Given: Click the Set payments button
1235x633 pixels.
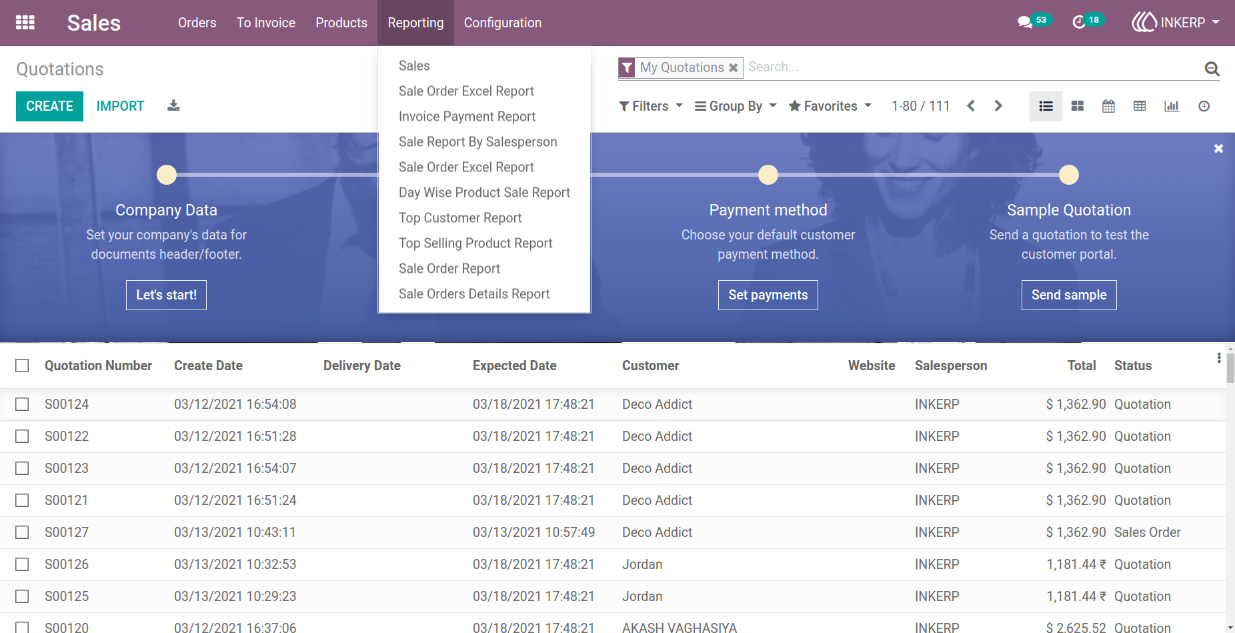Looking at the screenshot, I should click(768, 295).
